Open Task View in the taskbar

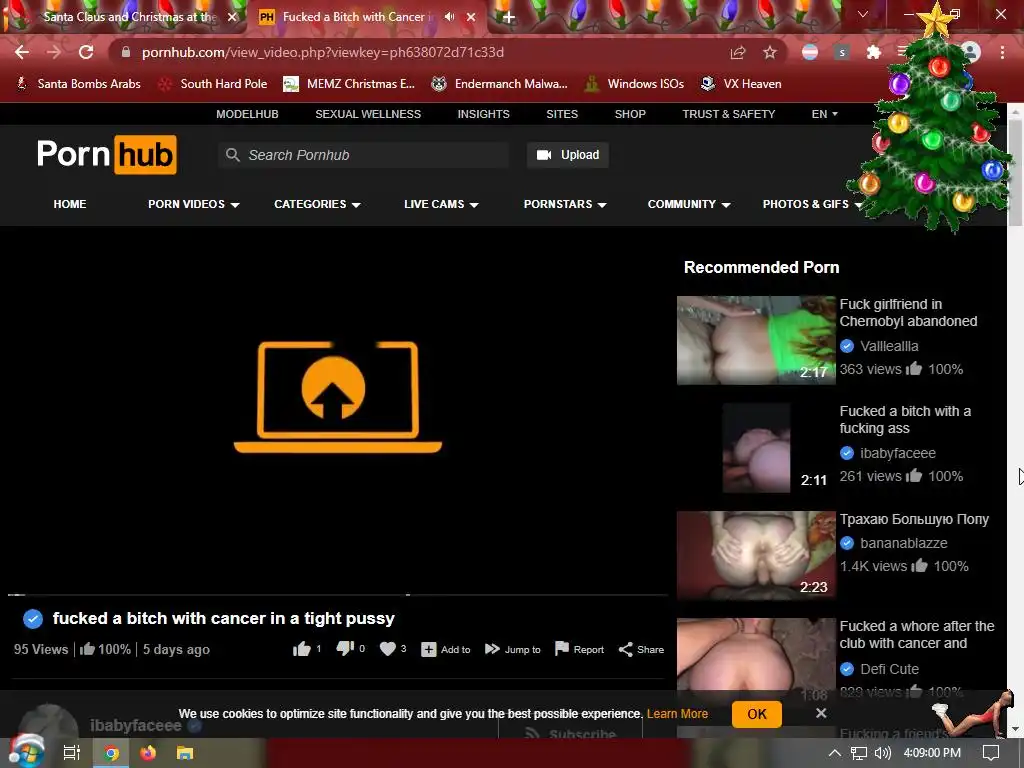pos(72,753)
